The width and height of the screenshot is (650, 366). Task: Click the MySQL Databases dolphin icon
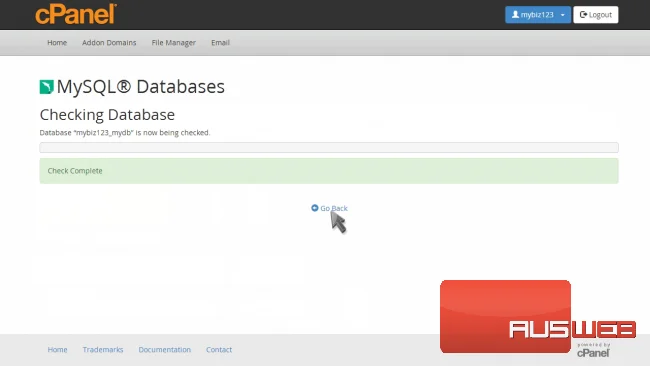(46, 87)
